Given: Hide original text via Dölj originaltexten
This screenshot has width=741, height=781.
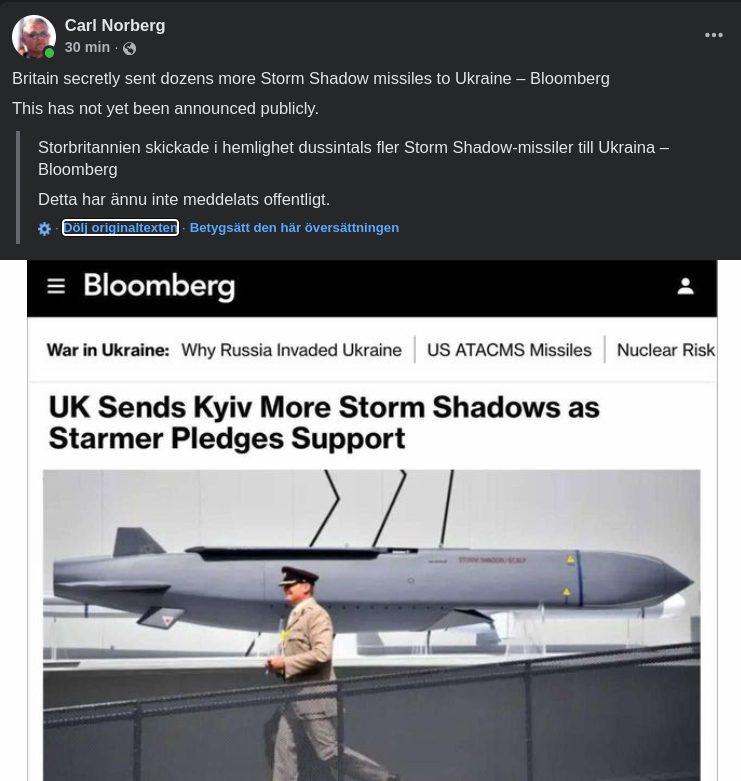Looking at the screenshot, I should click(120, 228).
